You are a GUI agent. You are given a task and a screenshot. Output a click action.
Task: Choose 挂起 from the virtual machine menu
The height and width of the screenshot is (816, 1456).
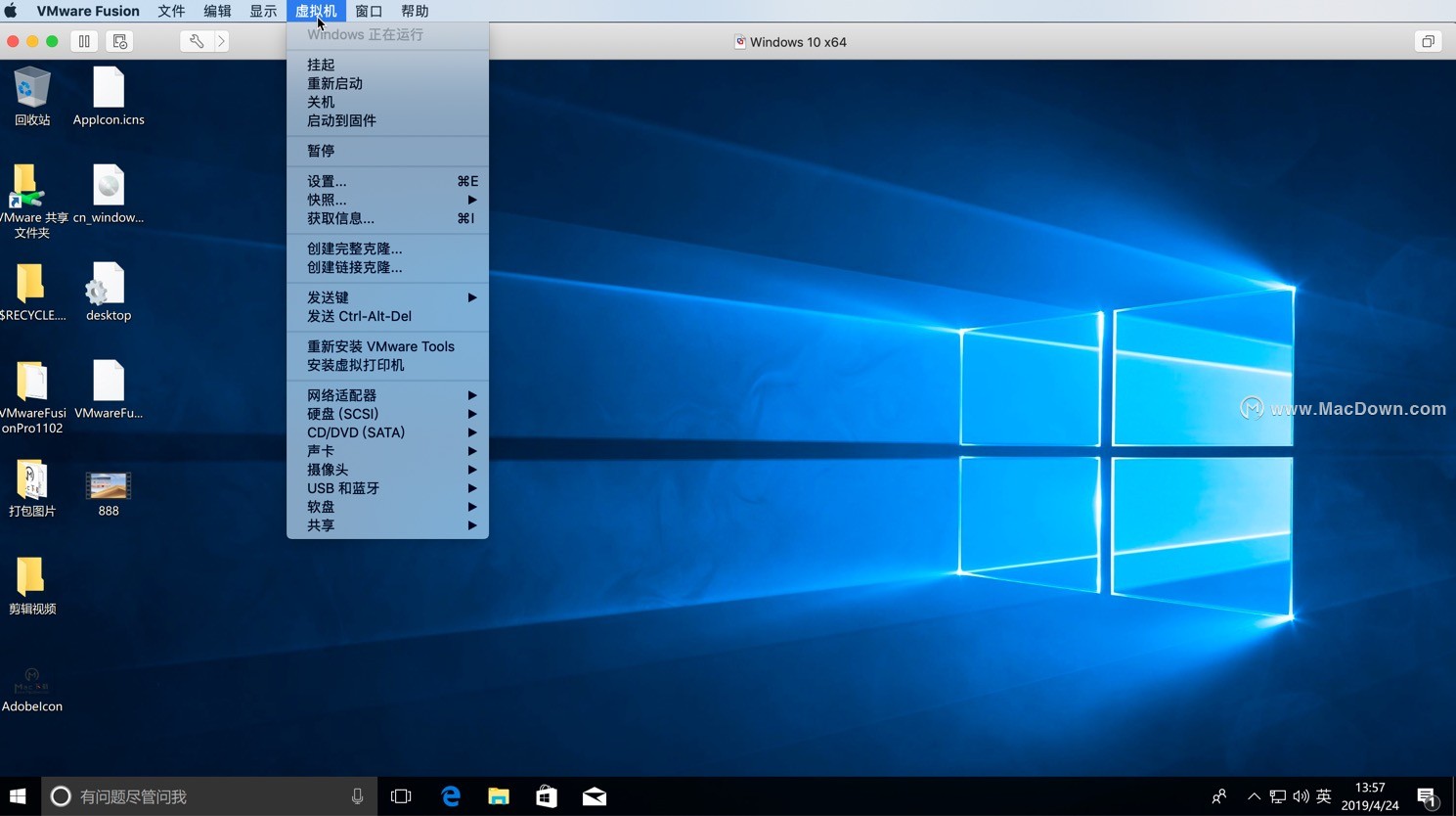pos(321,65)
